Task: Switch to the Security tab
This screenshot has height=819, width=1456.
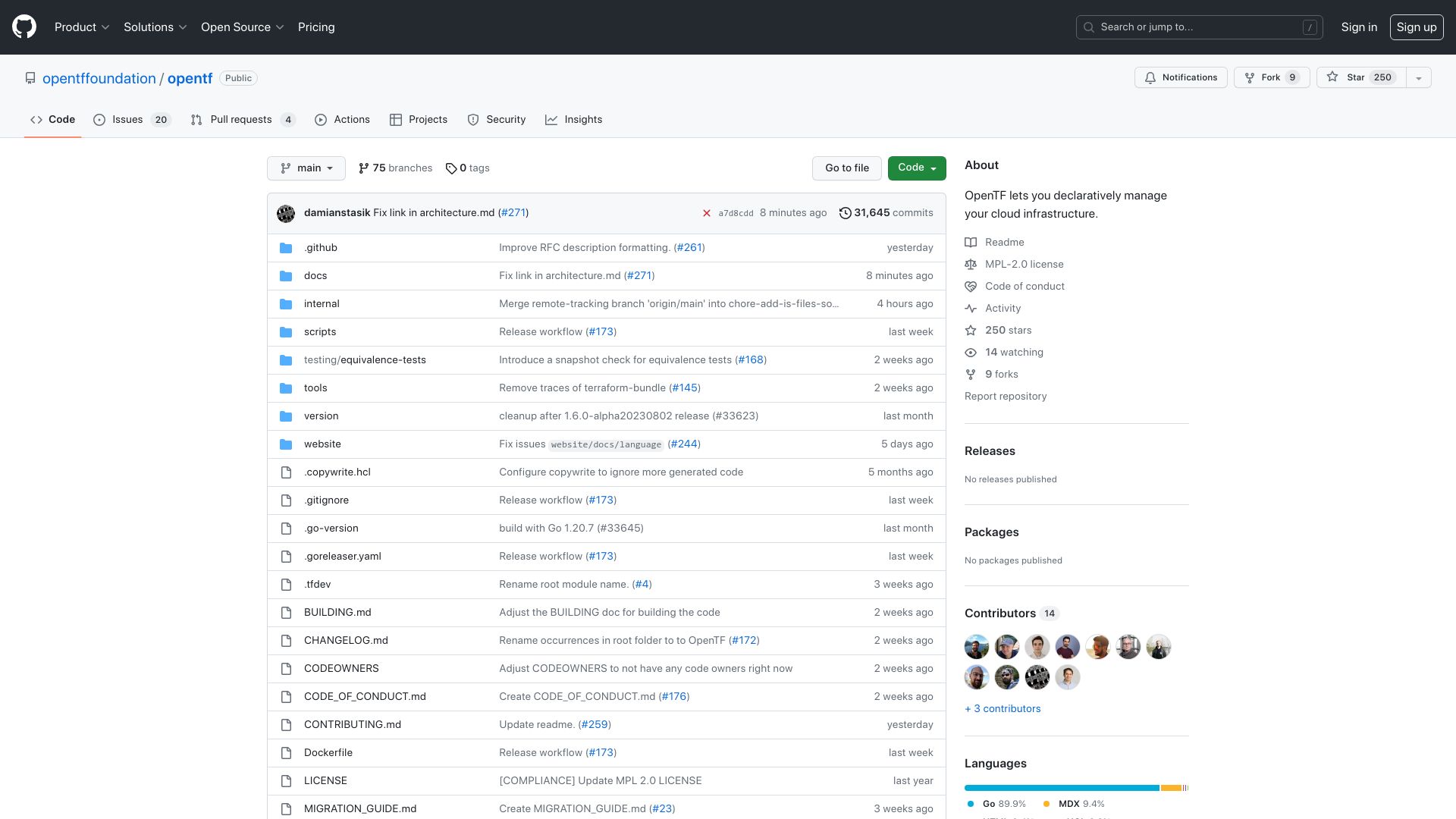Action: (x=497, y=120)
